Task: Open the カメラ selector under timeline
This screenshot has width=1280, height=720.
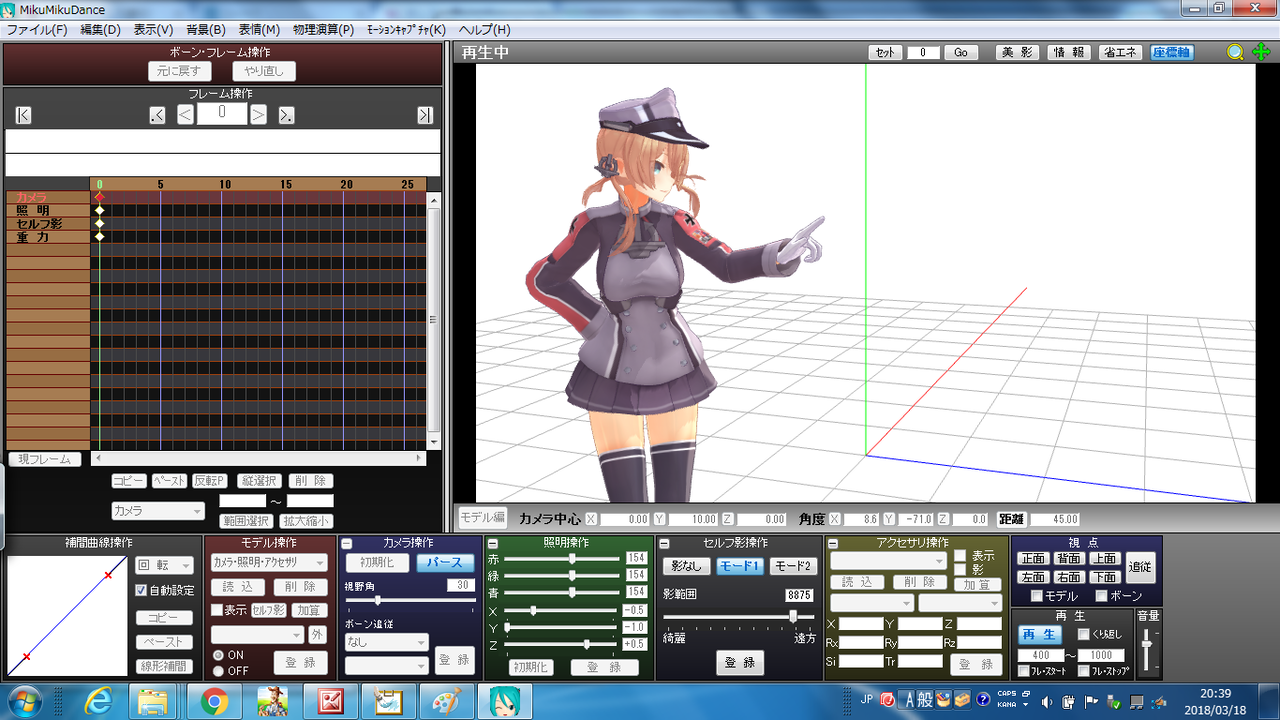Action: click(158, 511)
